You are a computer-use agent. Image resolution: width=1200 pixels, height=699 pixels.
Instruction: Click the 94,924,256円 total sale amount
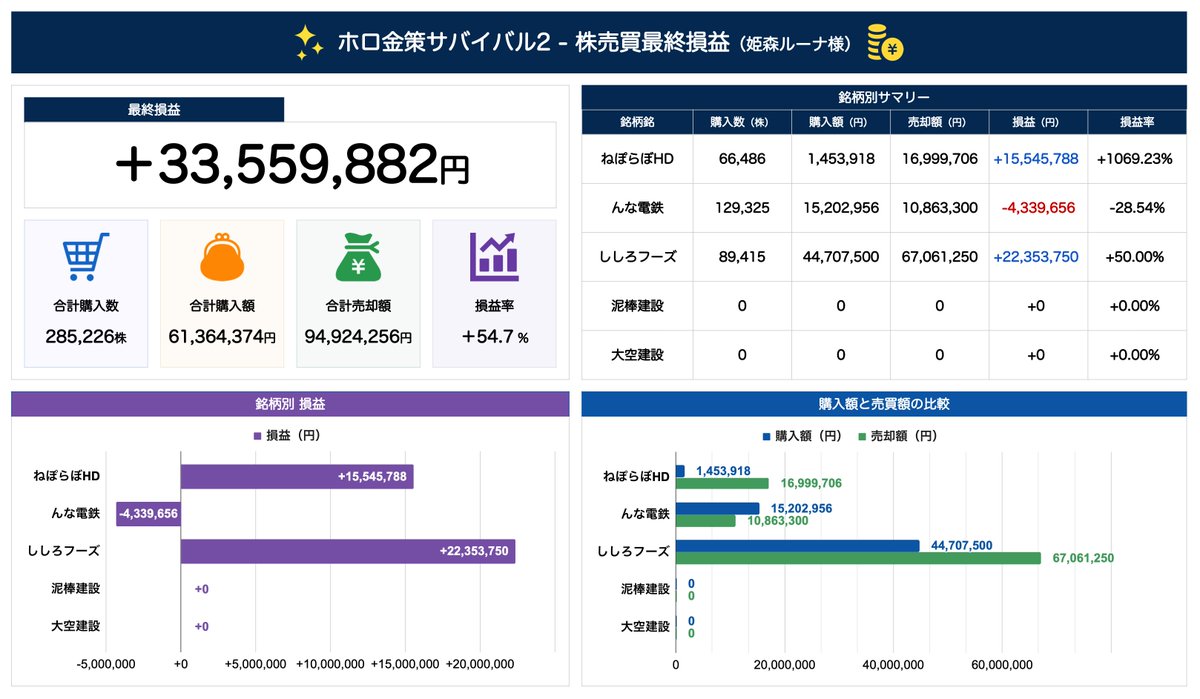[x=358, y=337]
